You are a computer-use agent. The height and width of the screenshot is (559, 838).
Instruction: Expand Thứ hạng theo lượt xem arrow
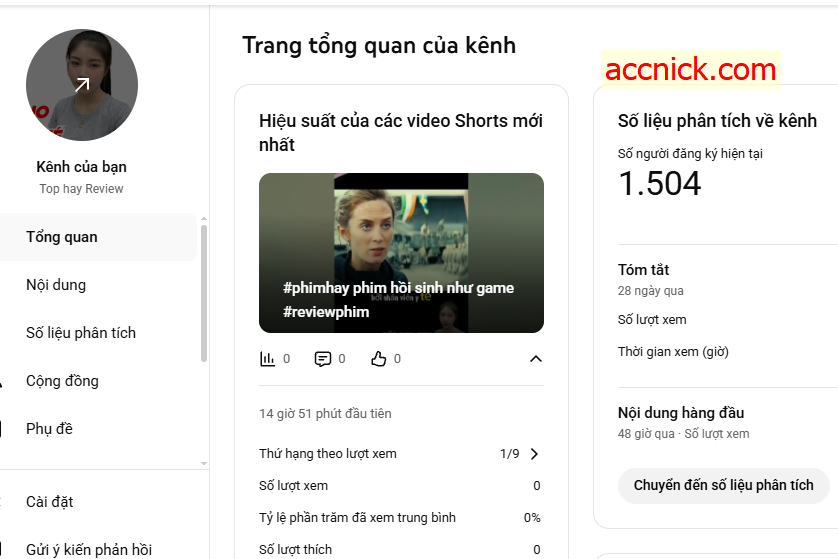[534, 454]
